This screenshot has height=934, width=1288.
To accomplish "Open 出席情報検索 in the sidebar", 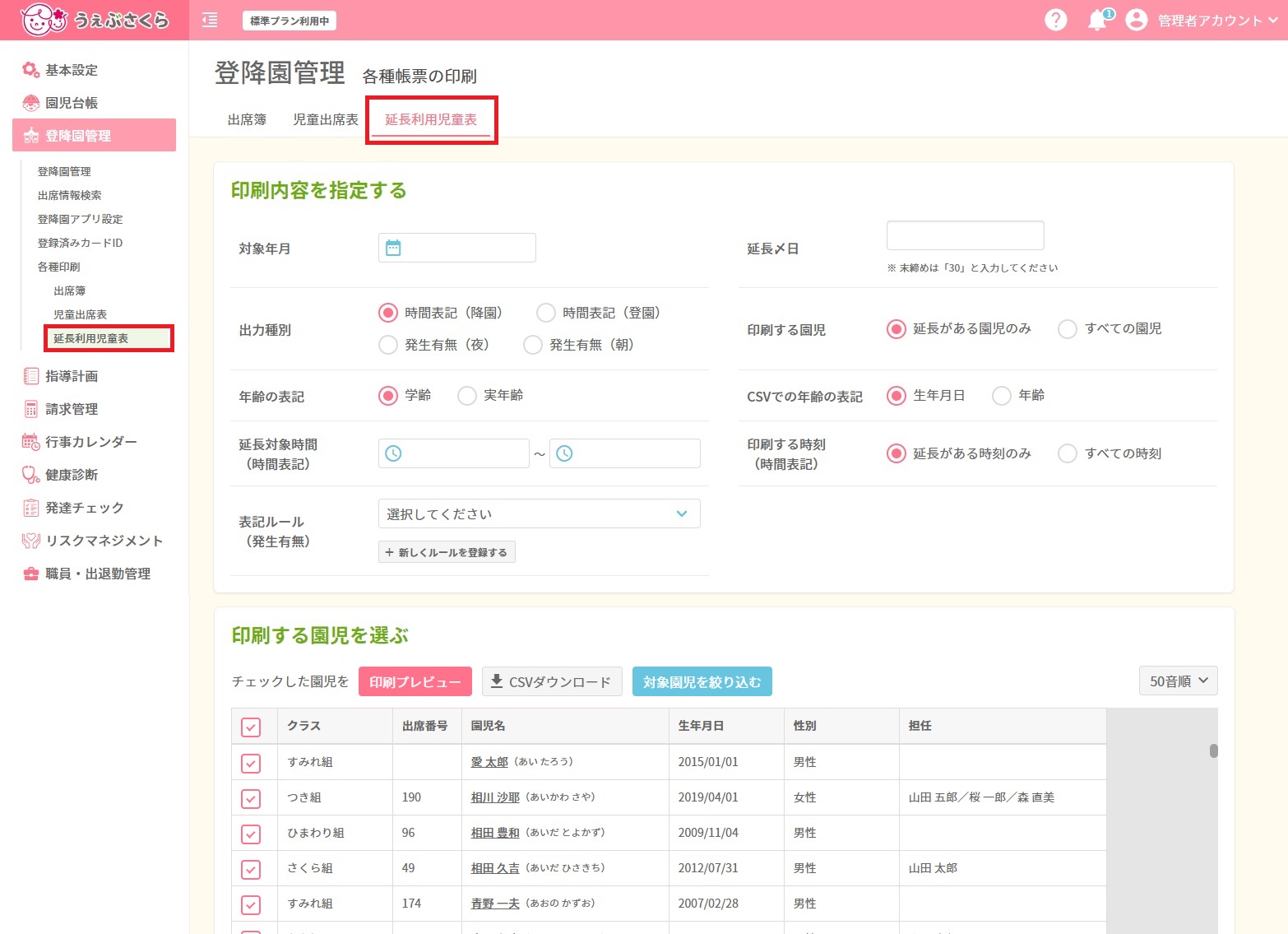I will coord(69,195).
